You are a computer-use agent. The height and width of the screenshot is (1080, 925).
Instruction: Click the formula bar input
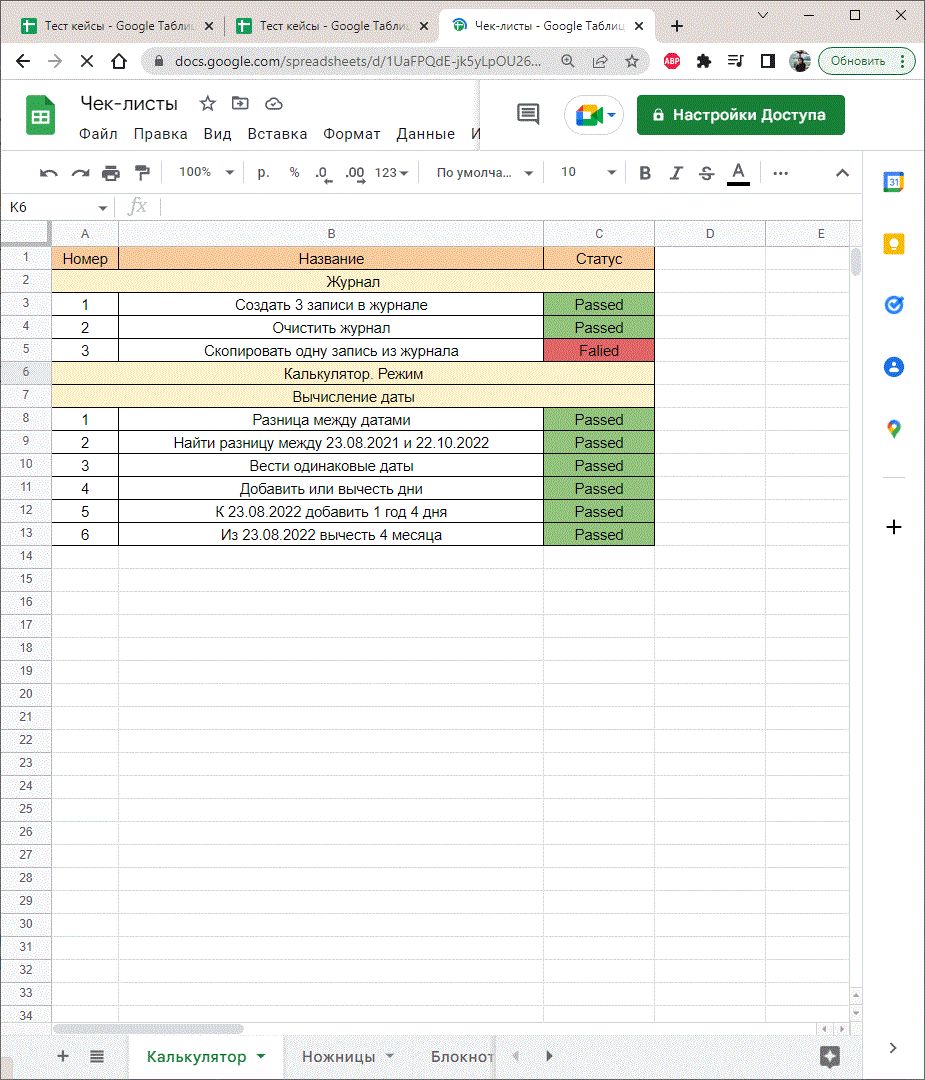pyautogui.click(x=510, y=207)
